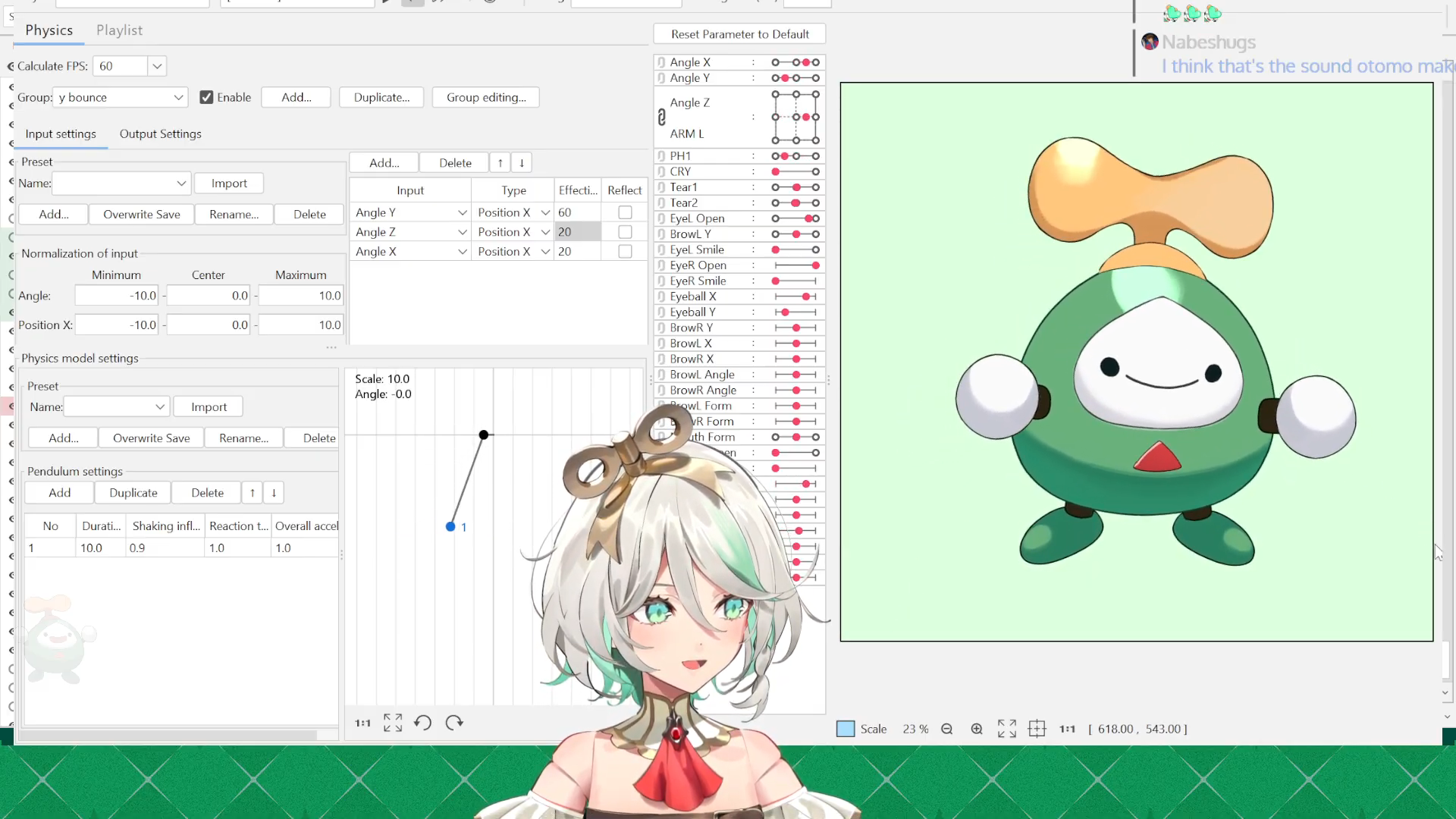Click the Angle X parameter slider
Viewport: 1456px width, 819px height.
(795, 62)
